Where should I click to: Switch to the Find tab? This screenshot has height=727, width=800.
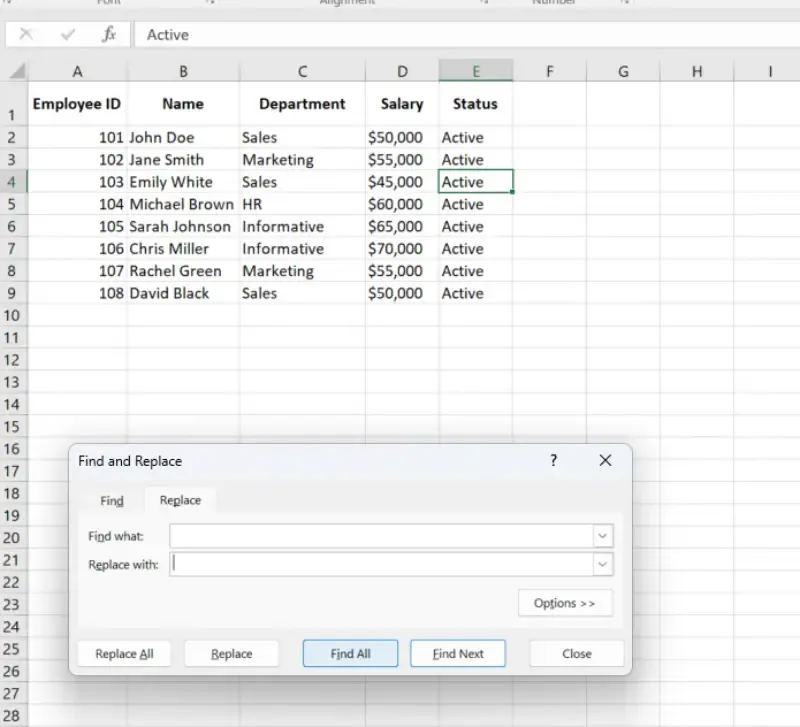[x=112, y=500]
